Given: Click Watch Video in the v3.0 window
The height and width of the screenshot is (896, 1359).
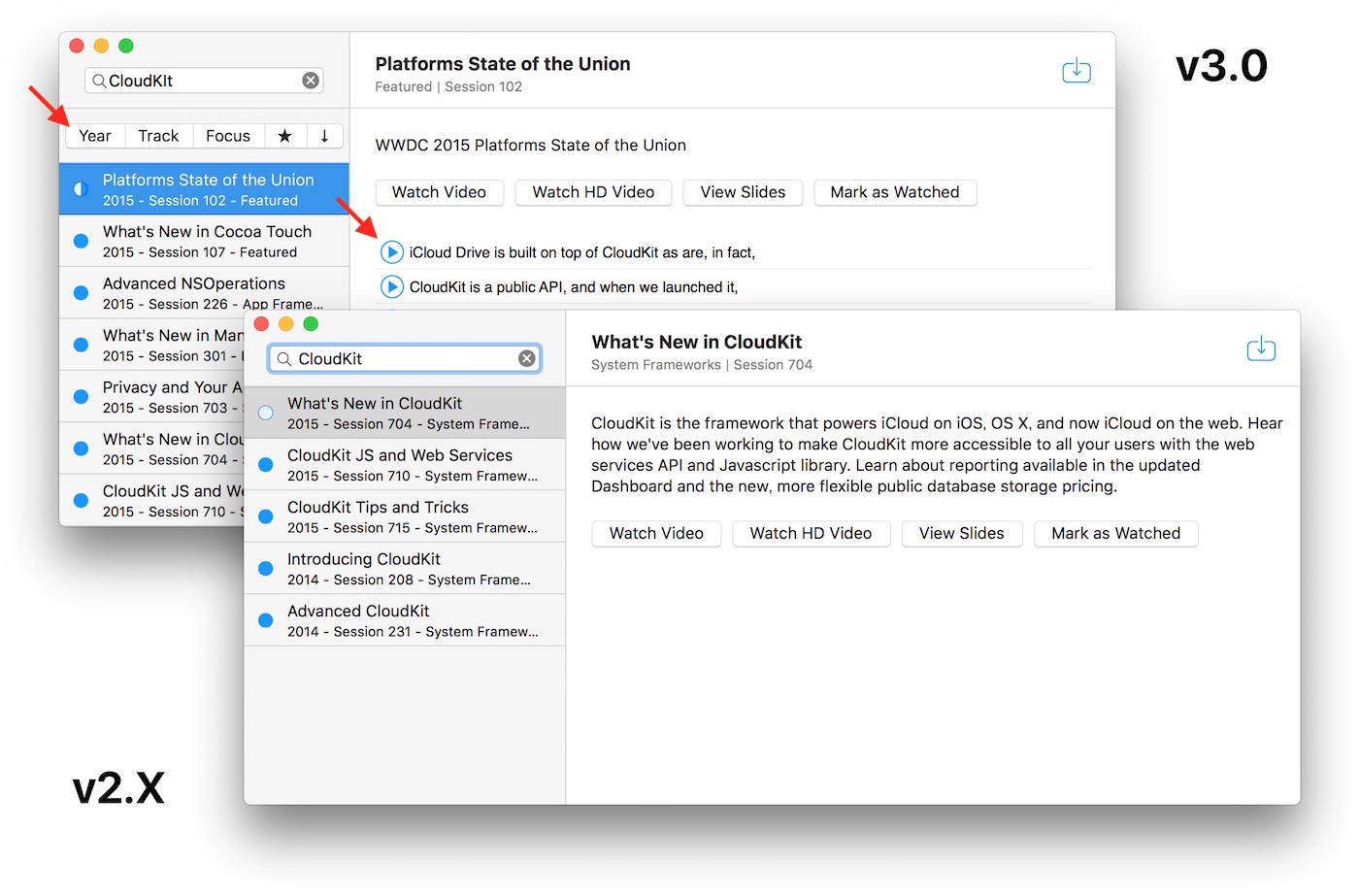Looking at the screenshot, I should pyautogui.click(x=439, y=192).
